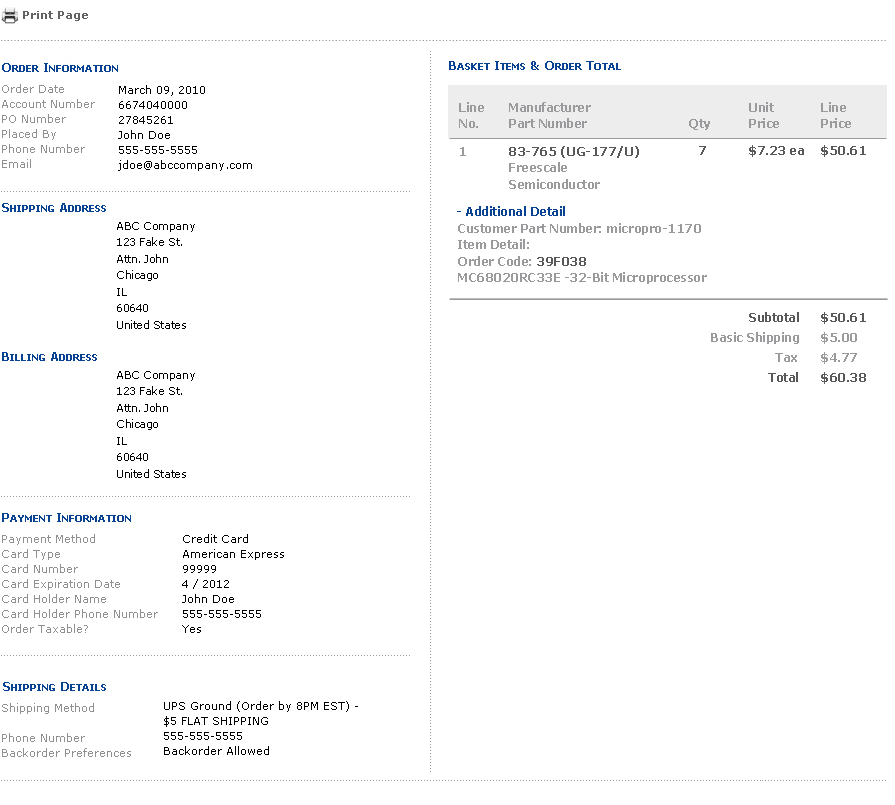Click the Qty column header

tap(699, 124)
